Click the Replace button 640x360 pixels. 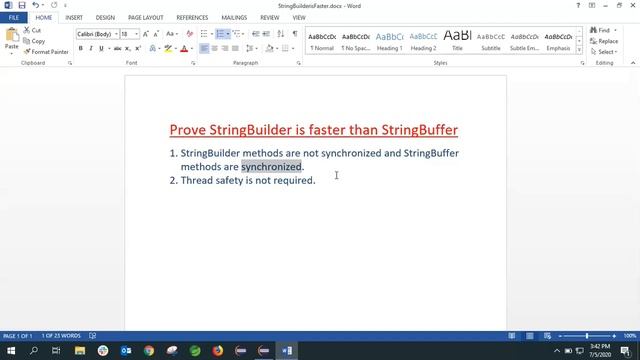coord(604,41)
